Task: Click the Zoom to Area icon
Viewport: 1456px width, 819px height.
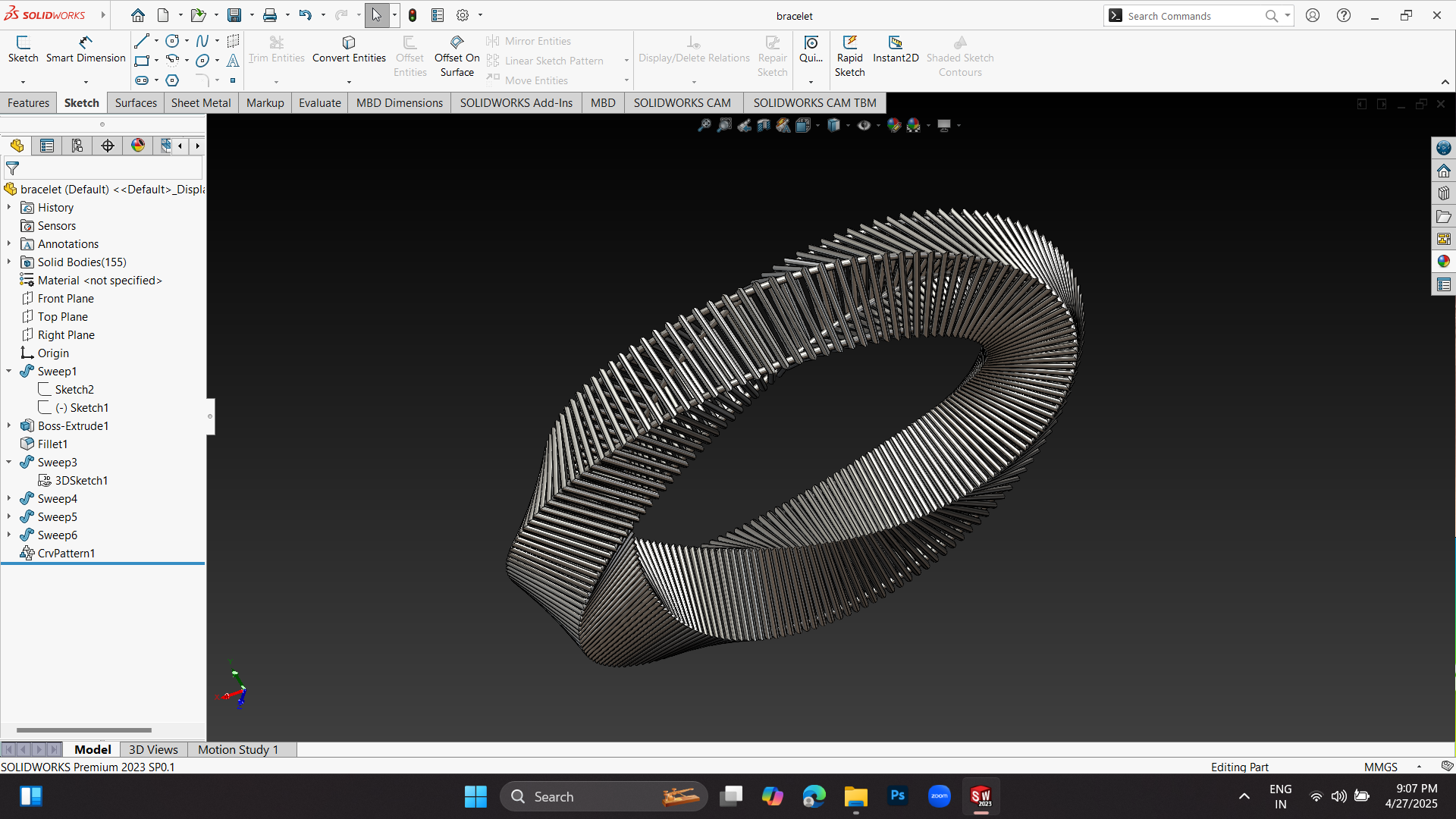Action: pos(725,125)
